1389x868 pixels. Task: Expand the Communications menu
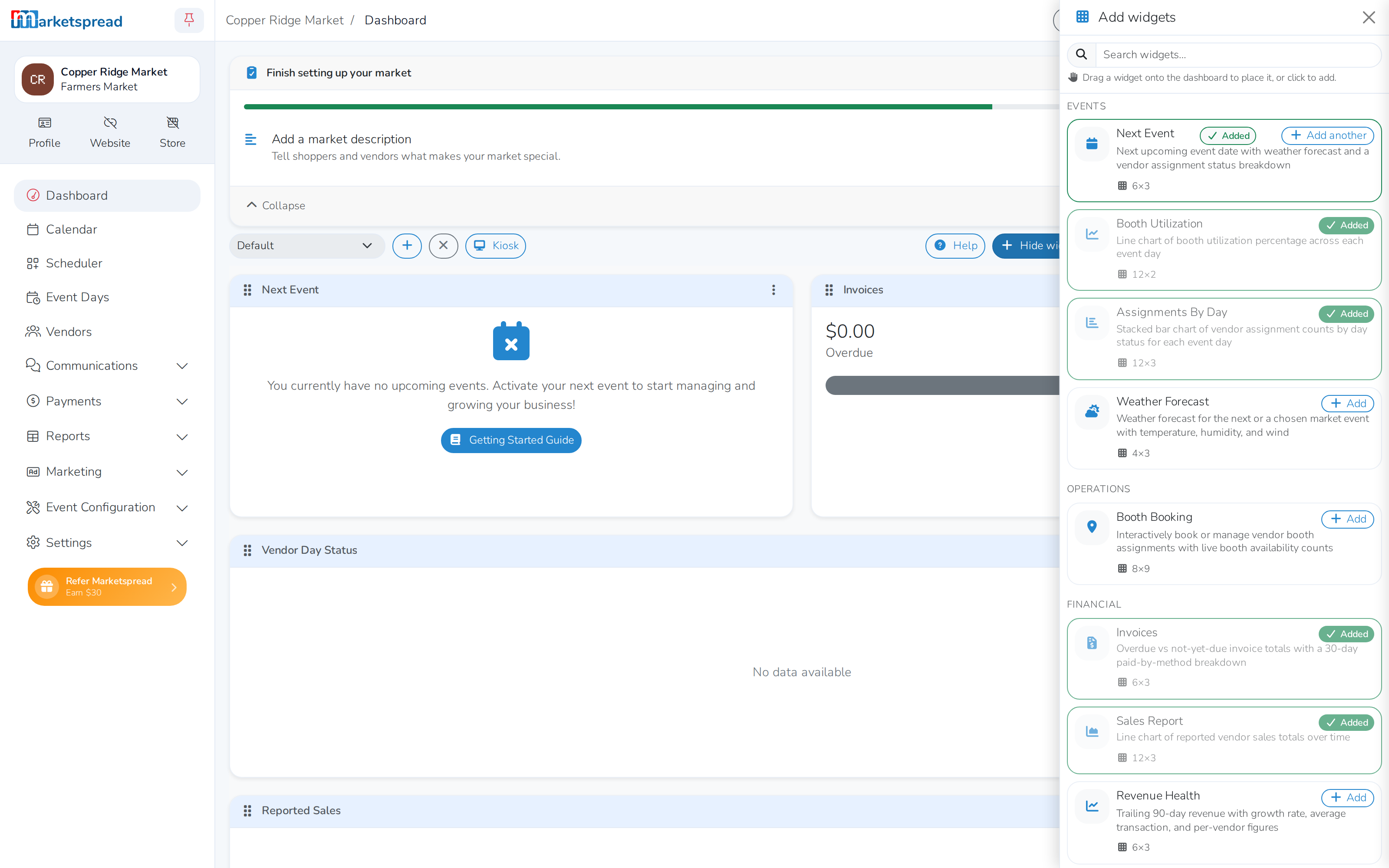(107, 366)
